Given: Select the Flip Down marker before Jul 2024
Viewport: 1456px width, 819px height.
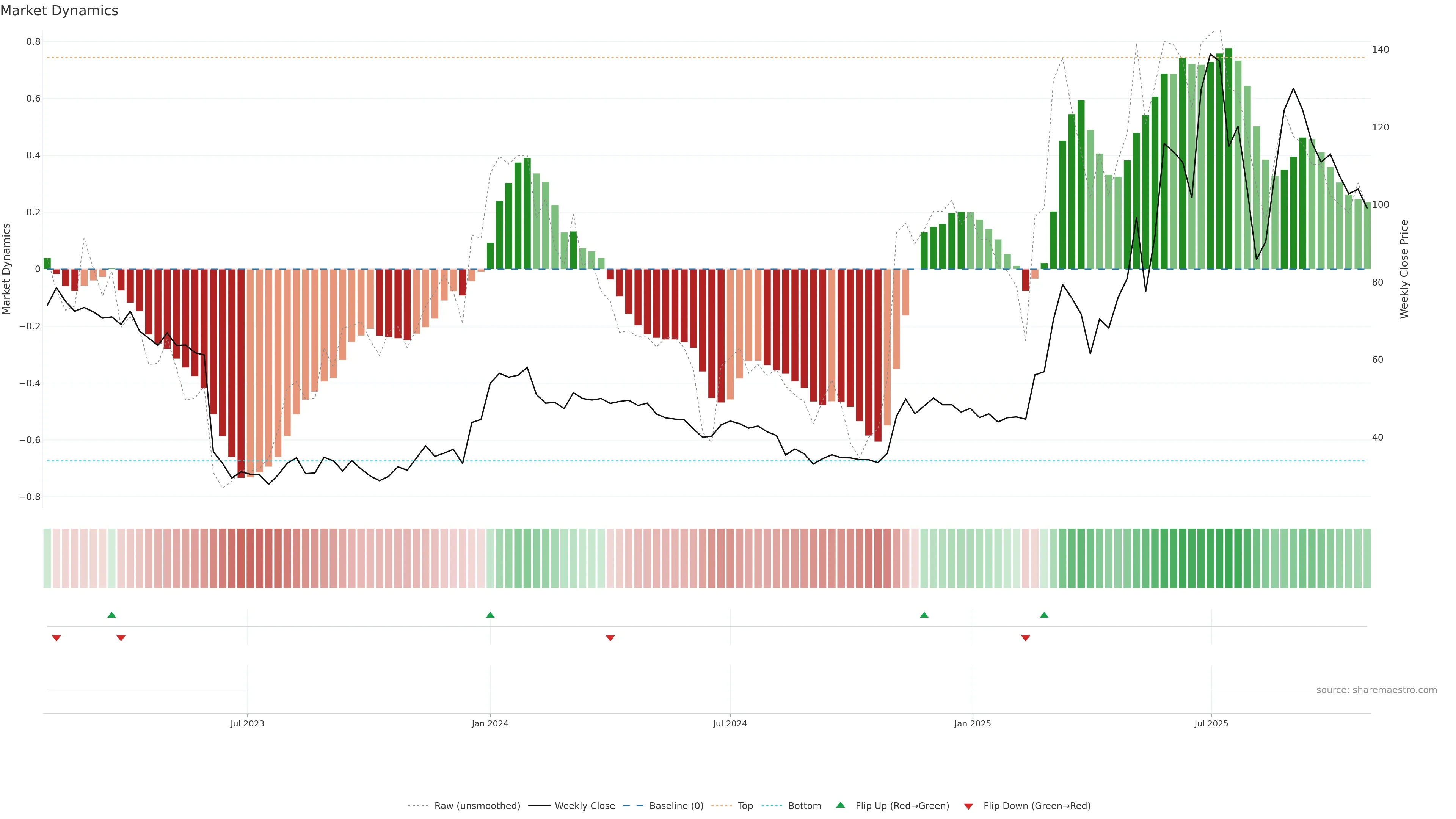Looking at the screenshot, I should pos(610,638).
